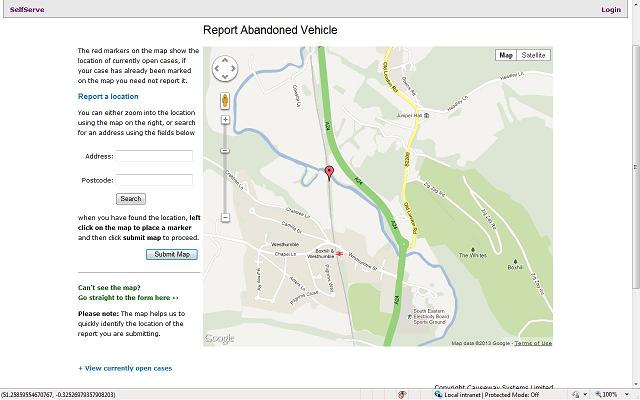Click the Sports Ground icon on the map
640x400 pixels.
410,316
